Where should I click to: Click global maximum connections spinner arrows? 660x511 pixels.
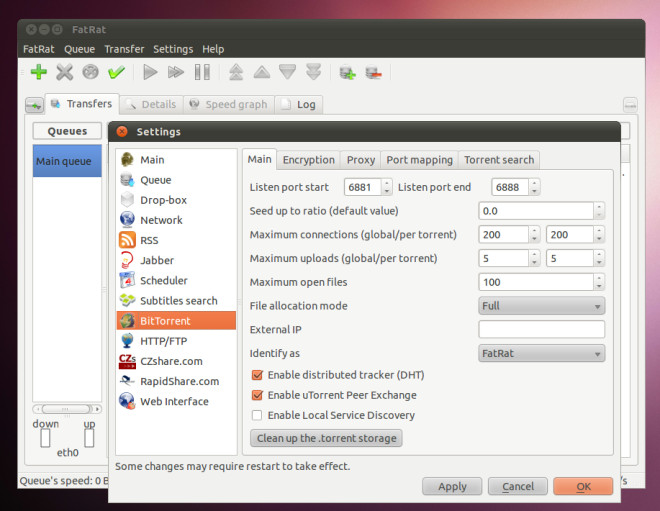[534, 234]
